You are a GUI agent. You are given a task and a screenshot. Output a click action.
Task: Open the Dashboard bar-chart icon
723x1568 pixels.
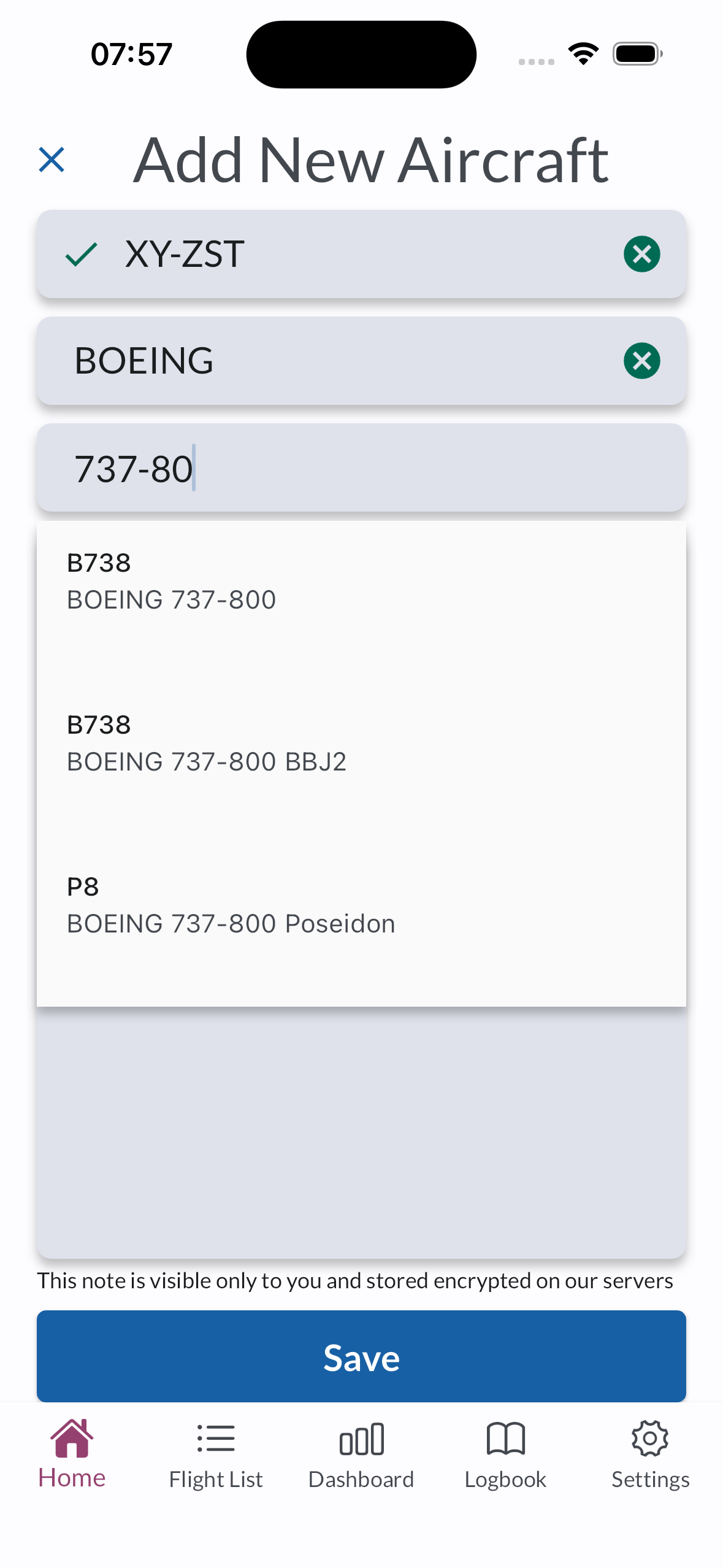coord(361,1439)
